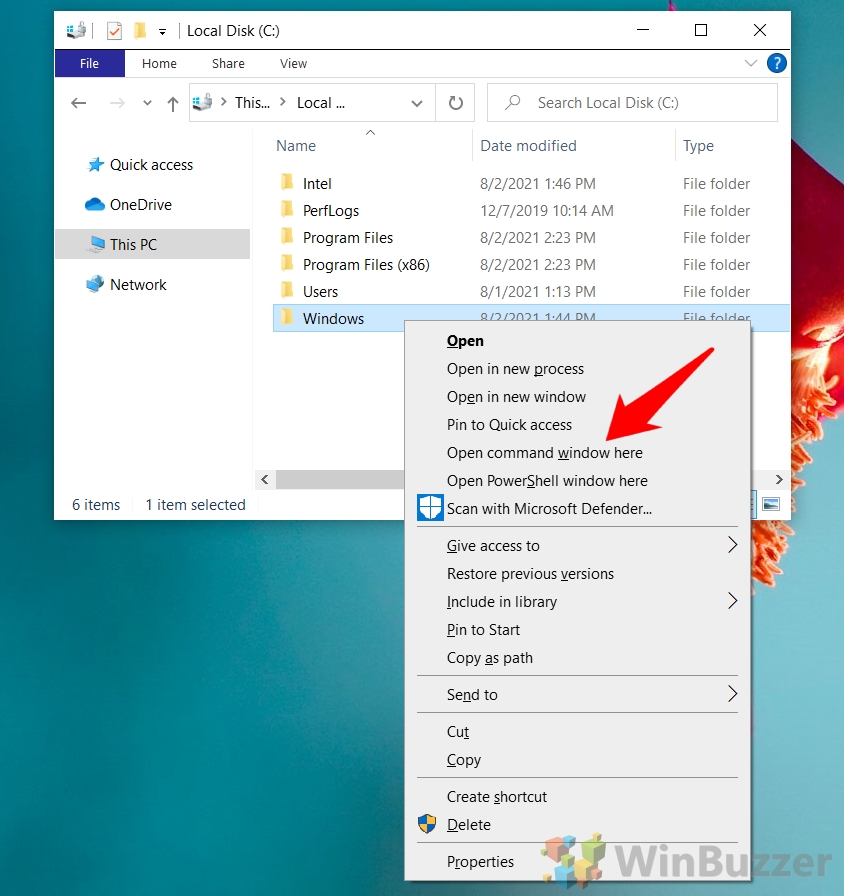Expand the address bar dropdown
Viewport: 844px width, 896px height.
click(417, 102)
